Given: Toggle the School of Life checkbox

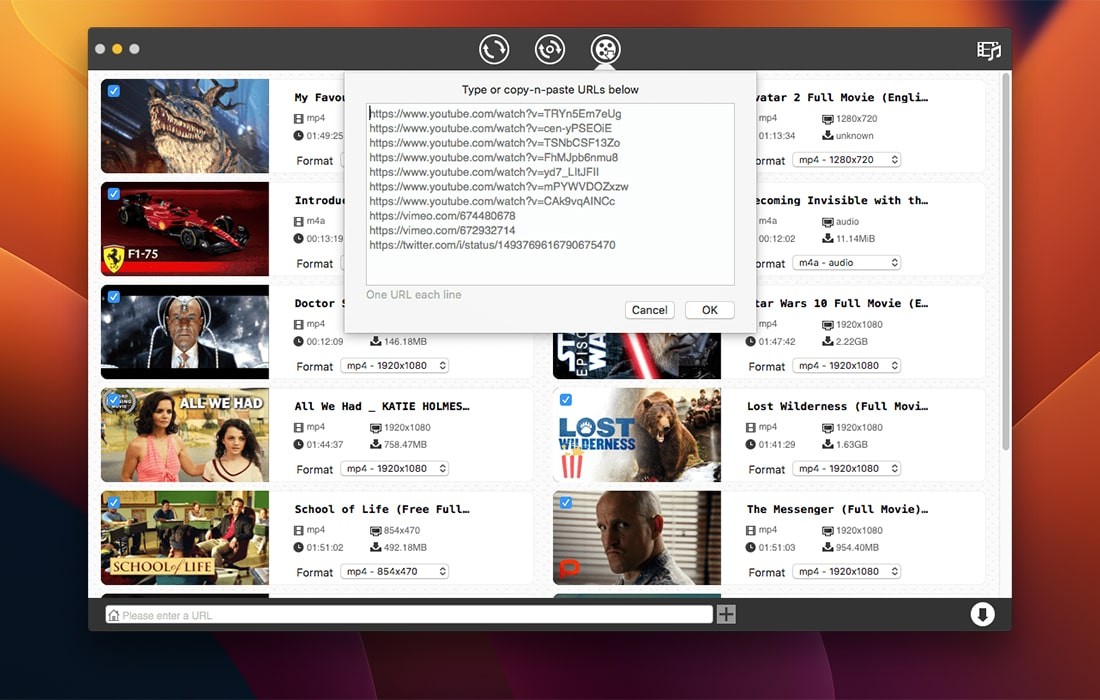Looking at the screenshot, I should pos(114,501).
